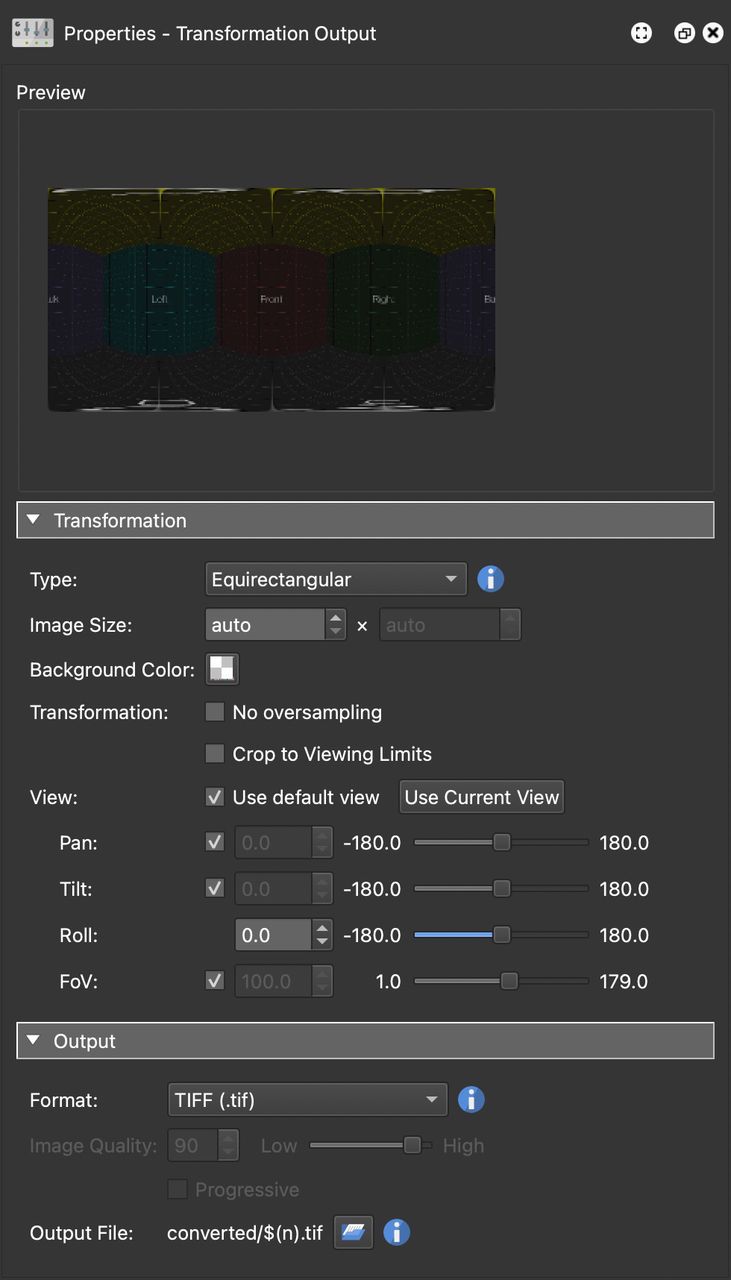Open the Background Color picker swatch
The image size is (731, 1280).
[x=222, y=668]
